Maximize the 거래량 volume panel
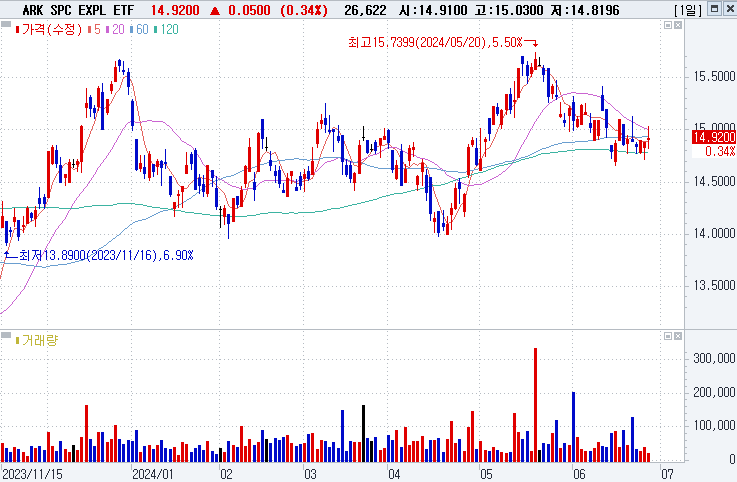Screen dimensions: 737x482 (668, 336)
